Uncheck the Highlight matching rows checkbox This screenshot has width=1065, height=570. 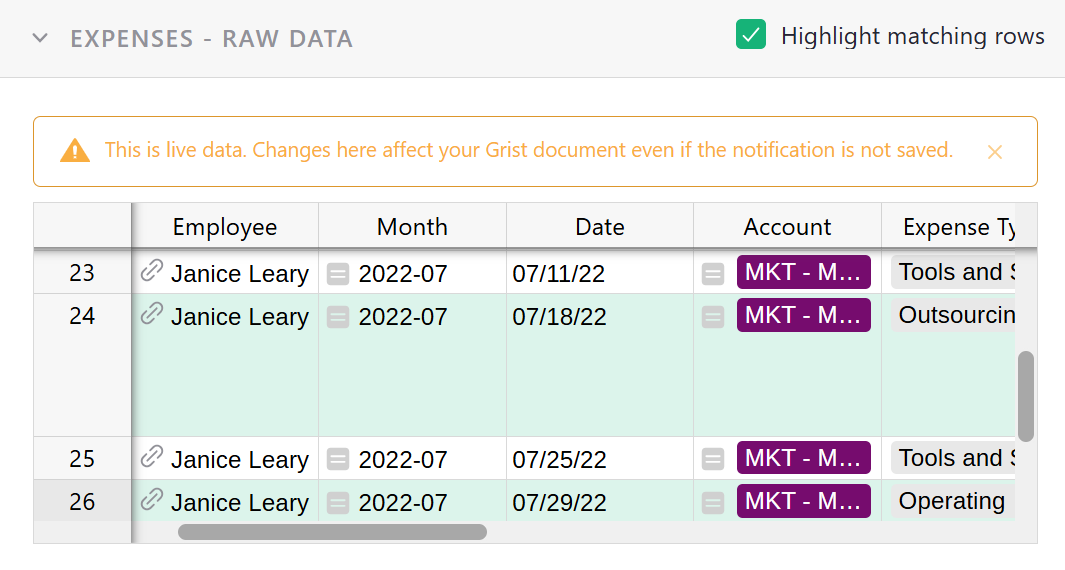tap(750, 36)
